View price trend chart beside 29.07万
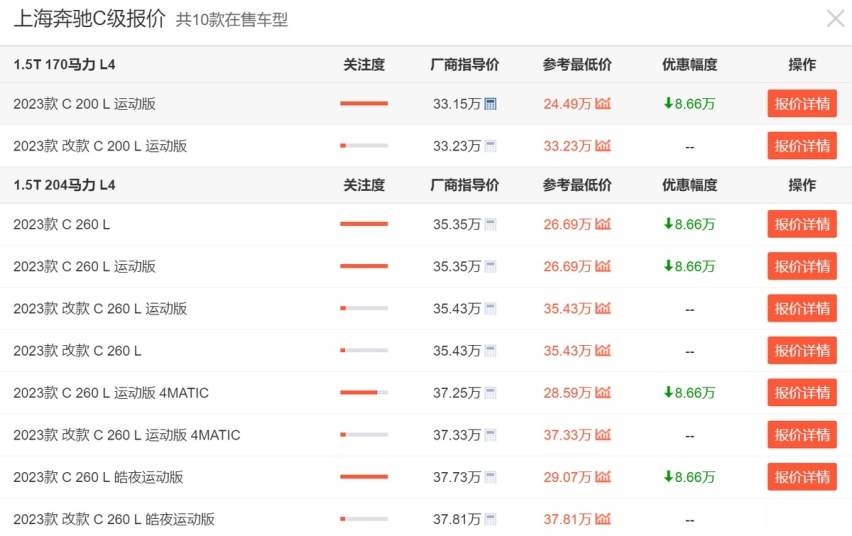This screenshot has width=852, height=536. click(603, 476)
